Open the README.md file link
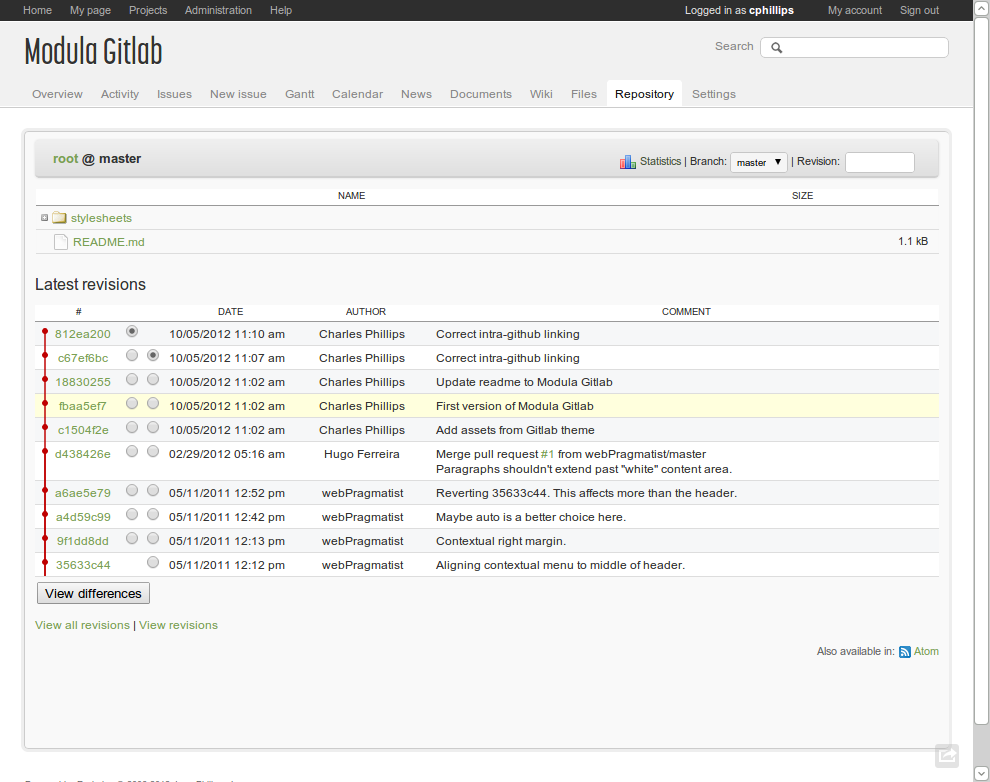The image size is (990, 782). pyautogui.click(x=109, y=242)
